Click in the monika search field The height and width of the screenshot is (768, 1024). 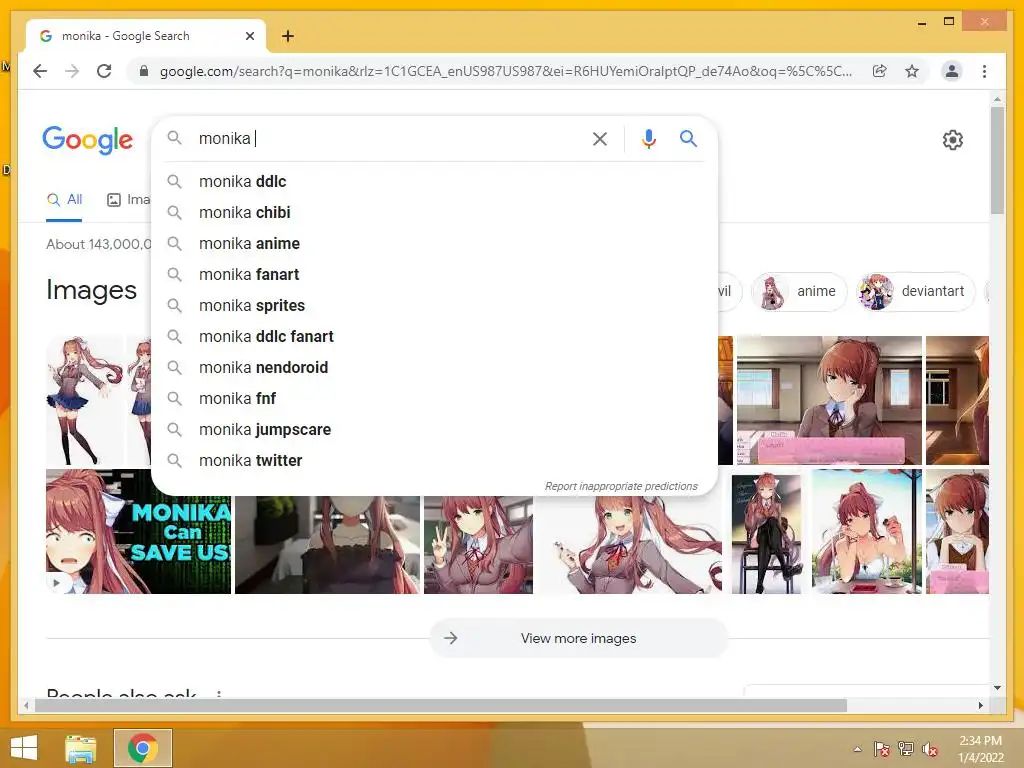pyautogui.click(x=389, y=138)
